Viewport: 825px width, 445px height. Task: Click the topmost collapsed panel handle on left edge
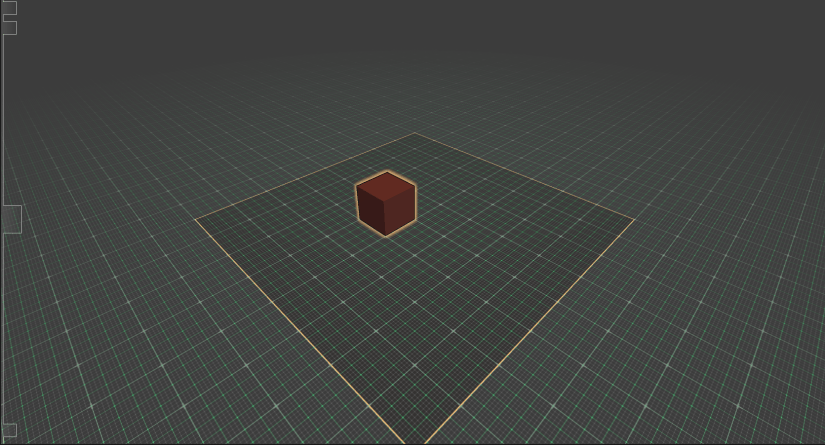pyautogui.click(x=9, y=8)
